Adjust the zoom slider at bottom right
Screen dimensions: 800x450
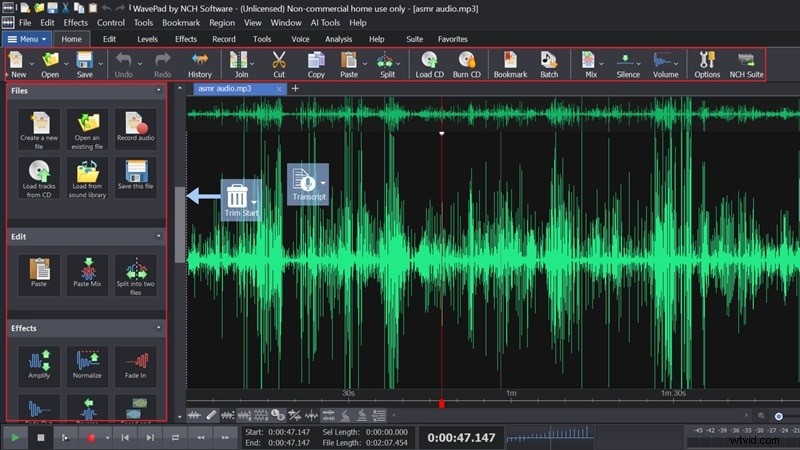point(779,416)
